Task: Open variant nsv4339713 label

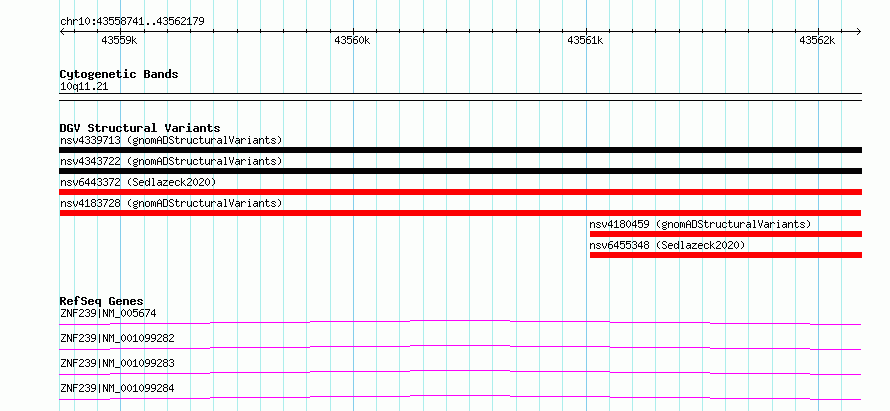Action: 171,140
